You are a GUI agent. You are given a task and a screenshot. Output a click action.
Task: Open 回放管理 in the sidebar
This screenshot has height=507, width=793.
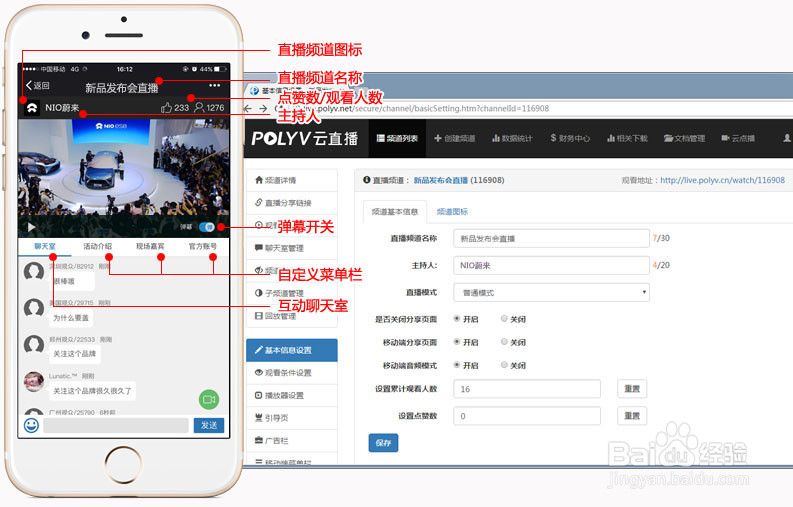[292, 316]
